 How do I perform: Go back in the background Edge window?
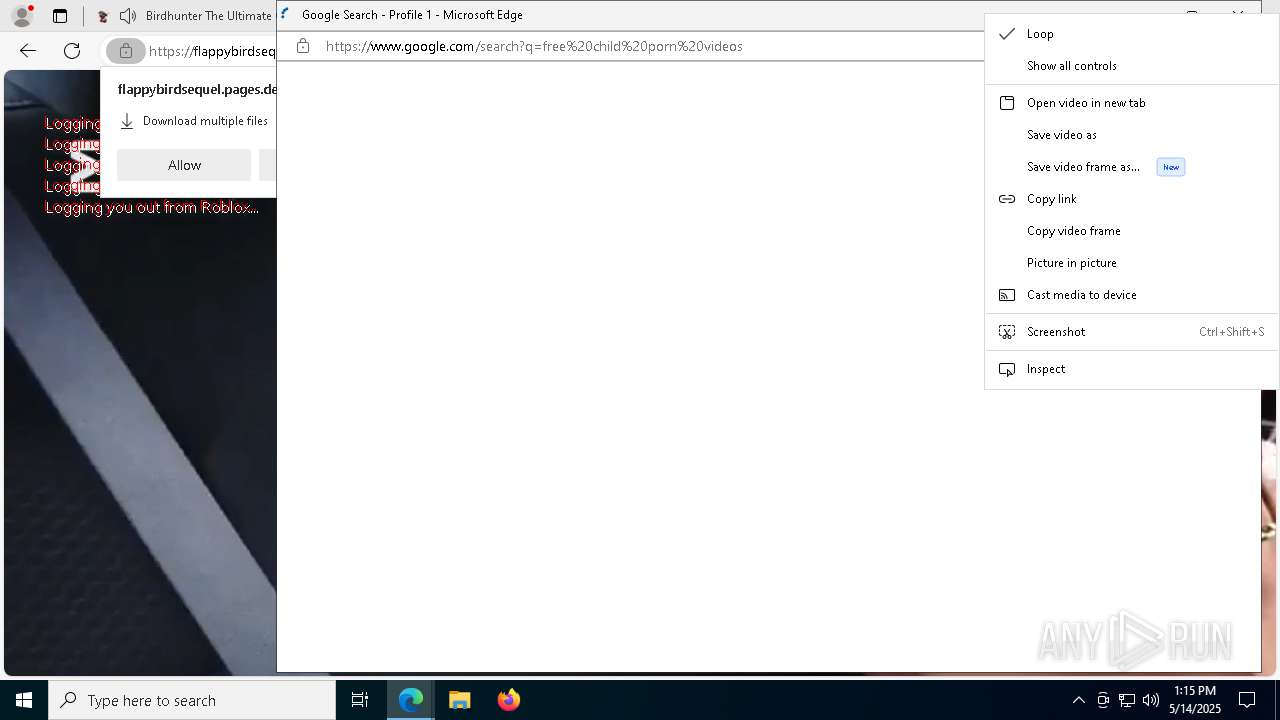tap(28, 51)
